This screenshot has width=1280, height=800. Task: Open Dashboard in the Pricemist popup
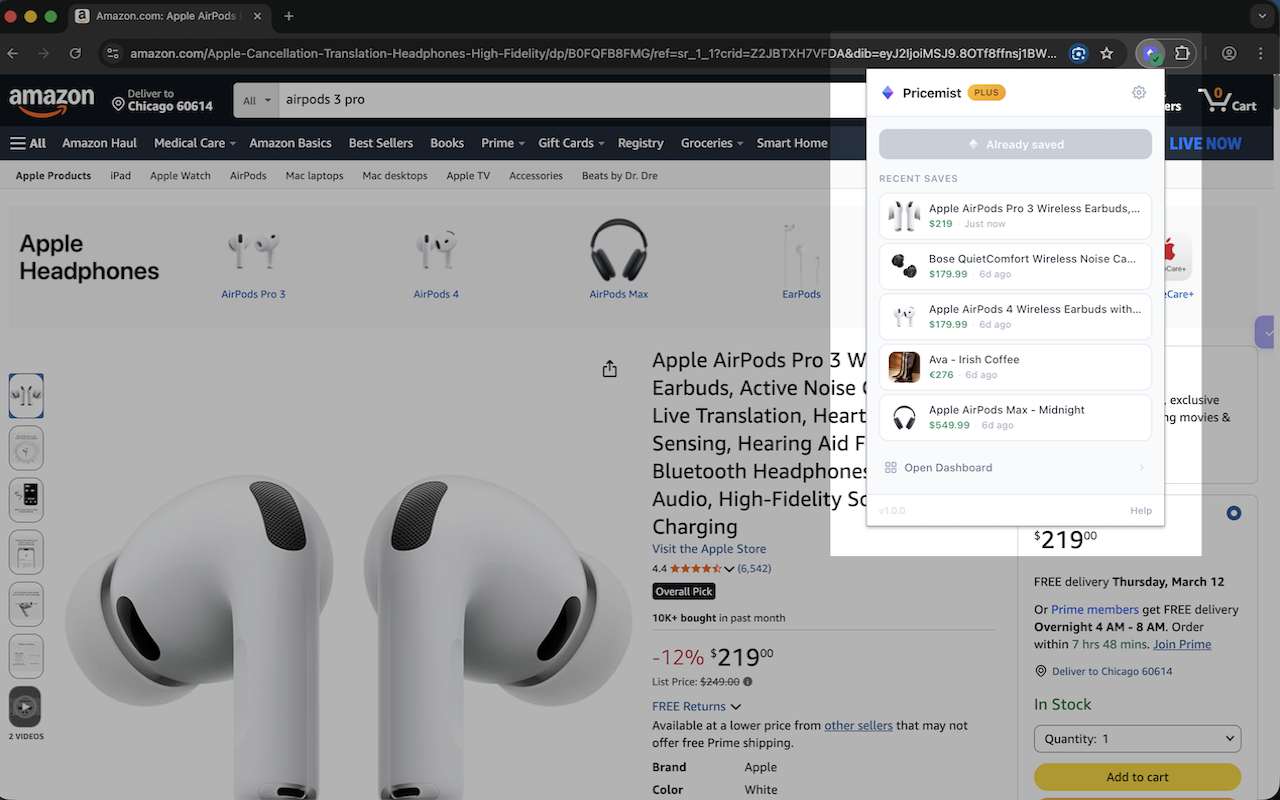click(947, 467)
